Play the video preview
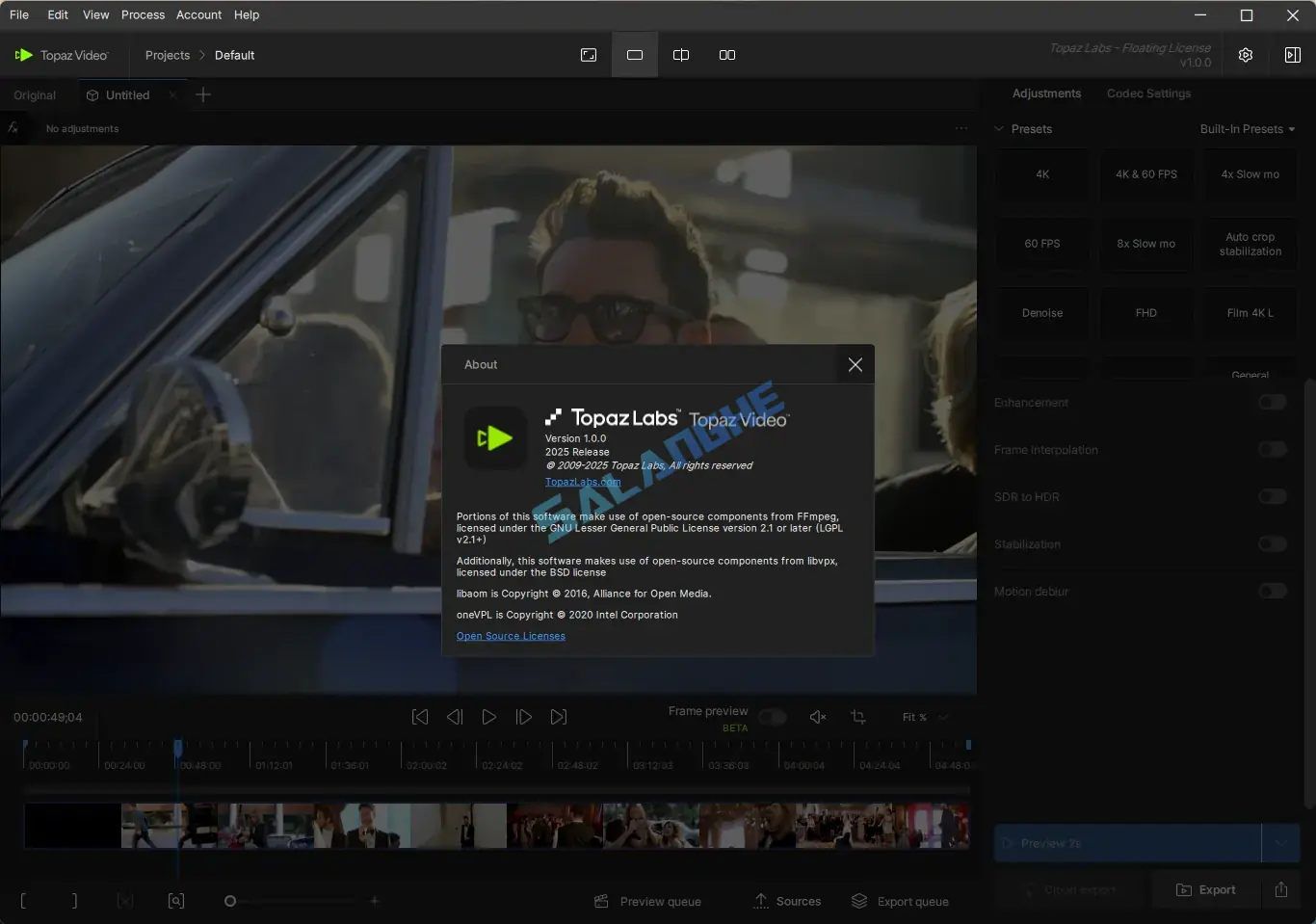This screenshot has height=924, width=1316. coord(489,717)
